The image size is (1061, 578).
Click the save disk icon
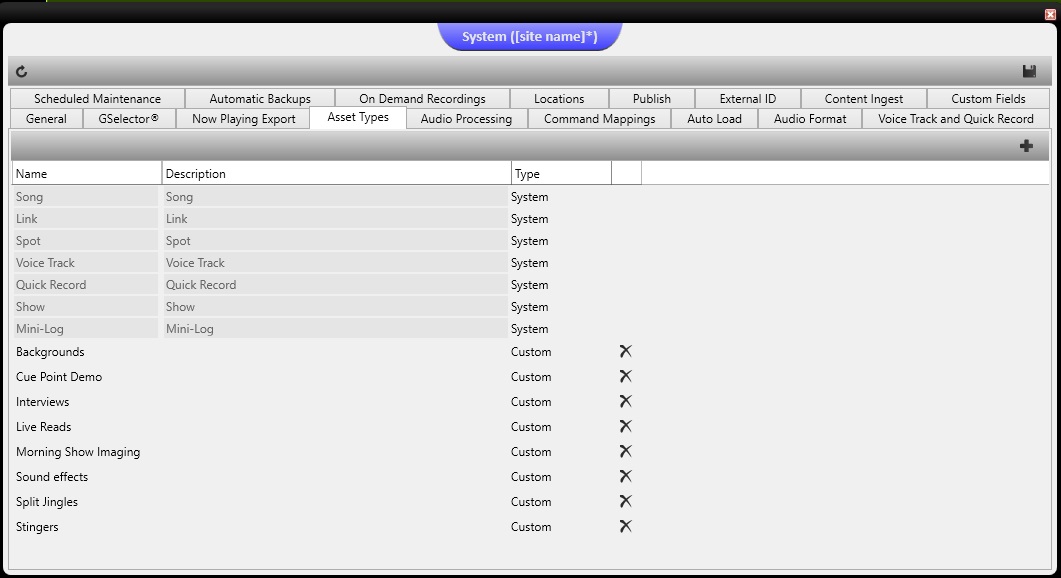pyautogui.click(x=1029, y=72)
